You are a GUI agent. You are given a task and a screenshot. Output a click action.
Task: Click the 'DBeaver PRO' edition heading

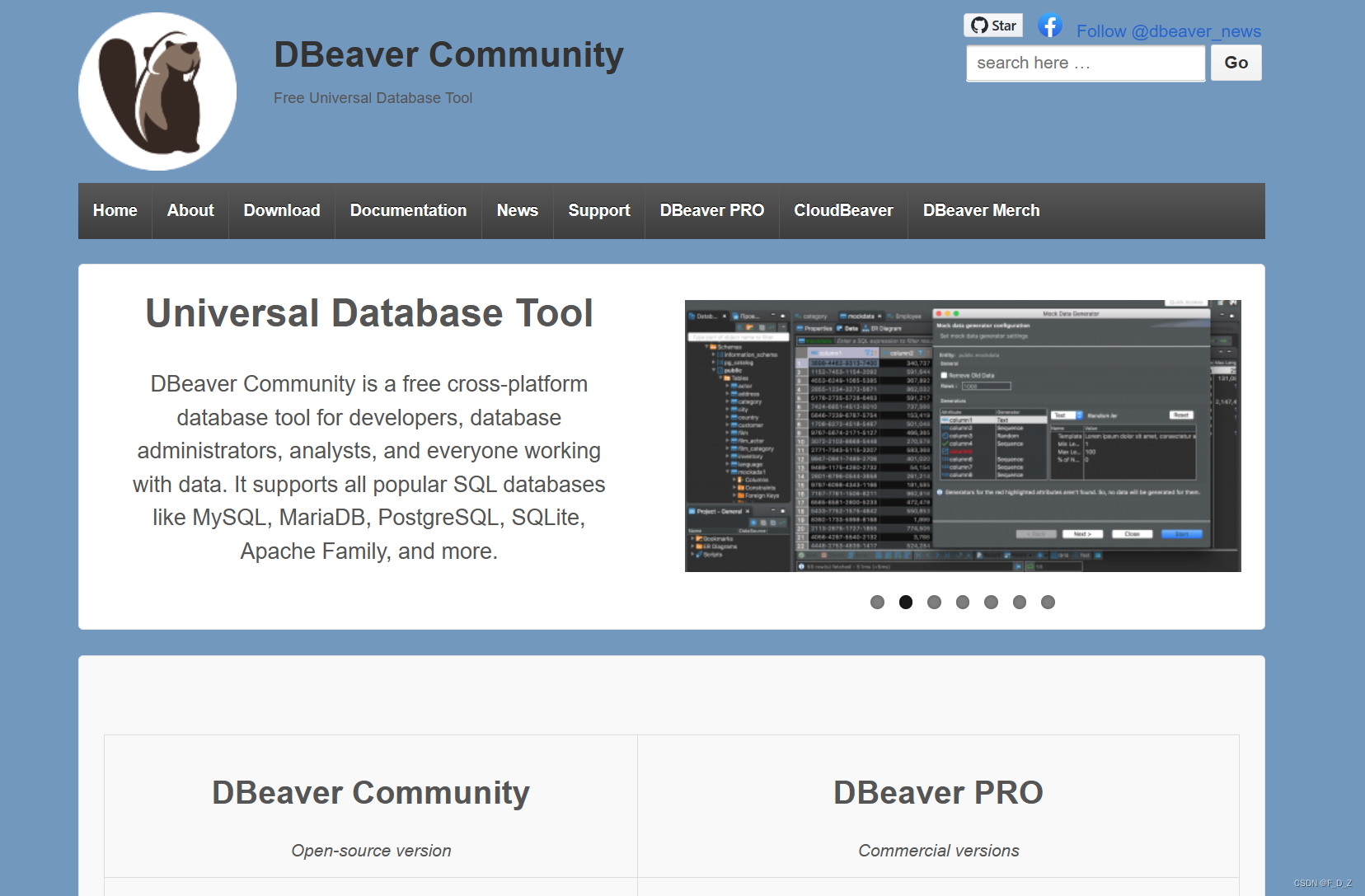[938, 793]
